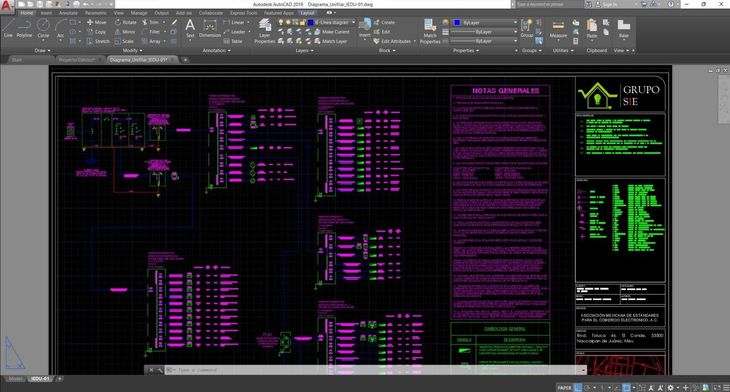This screenshot has width=730, height=392.
Task: Toggle the layer on/off lightbulb icon
Action: [280, 22]
